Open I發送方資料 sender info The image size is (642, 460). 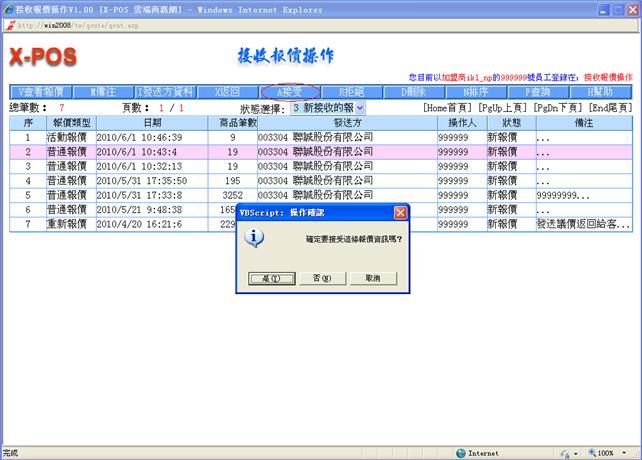coord(166,92)
